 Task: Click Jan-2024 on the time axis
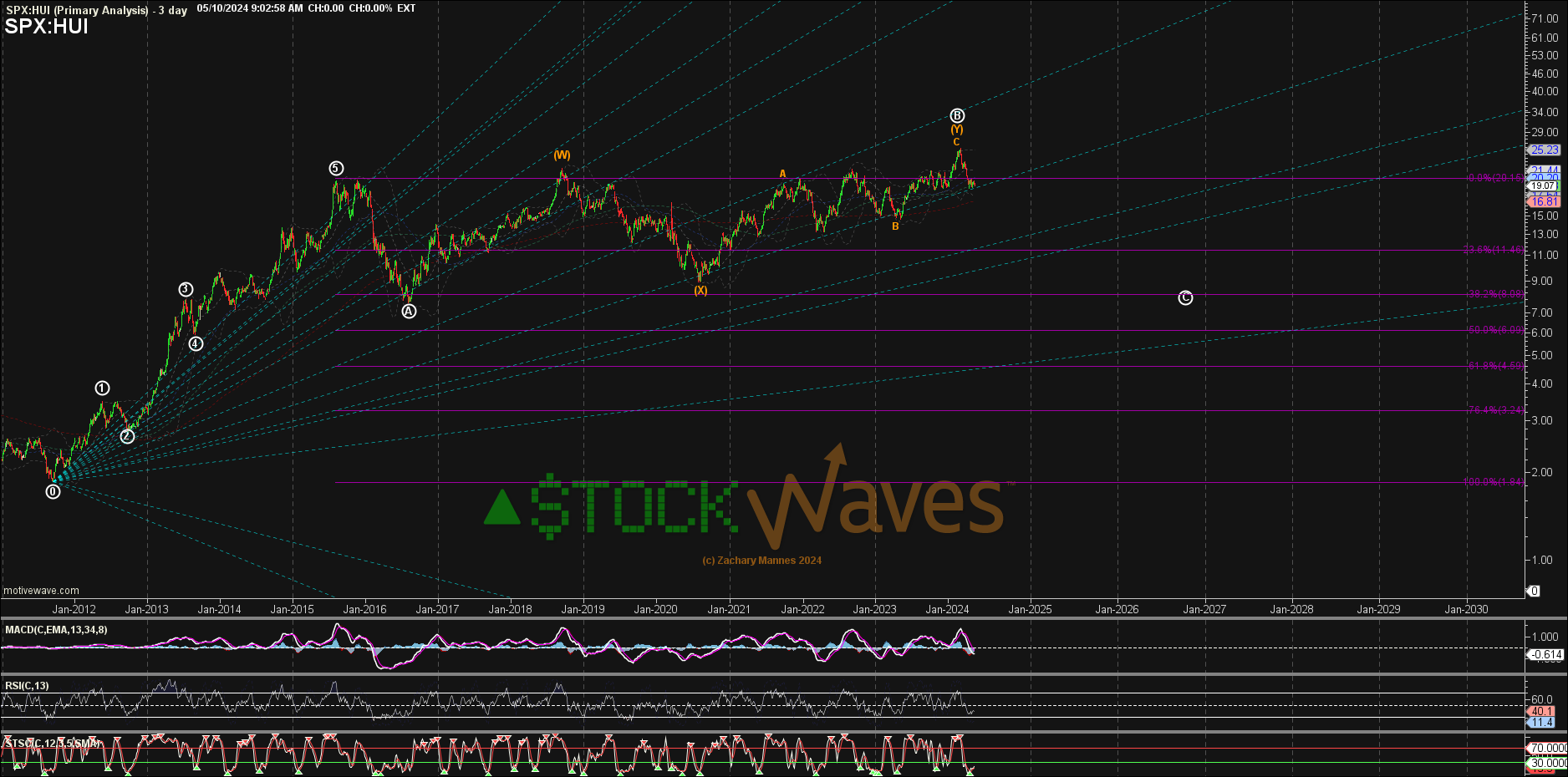tap(947, 609)
